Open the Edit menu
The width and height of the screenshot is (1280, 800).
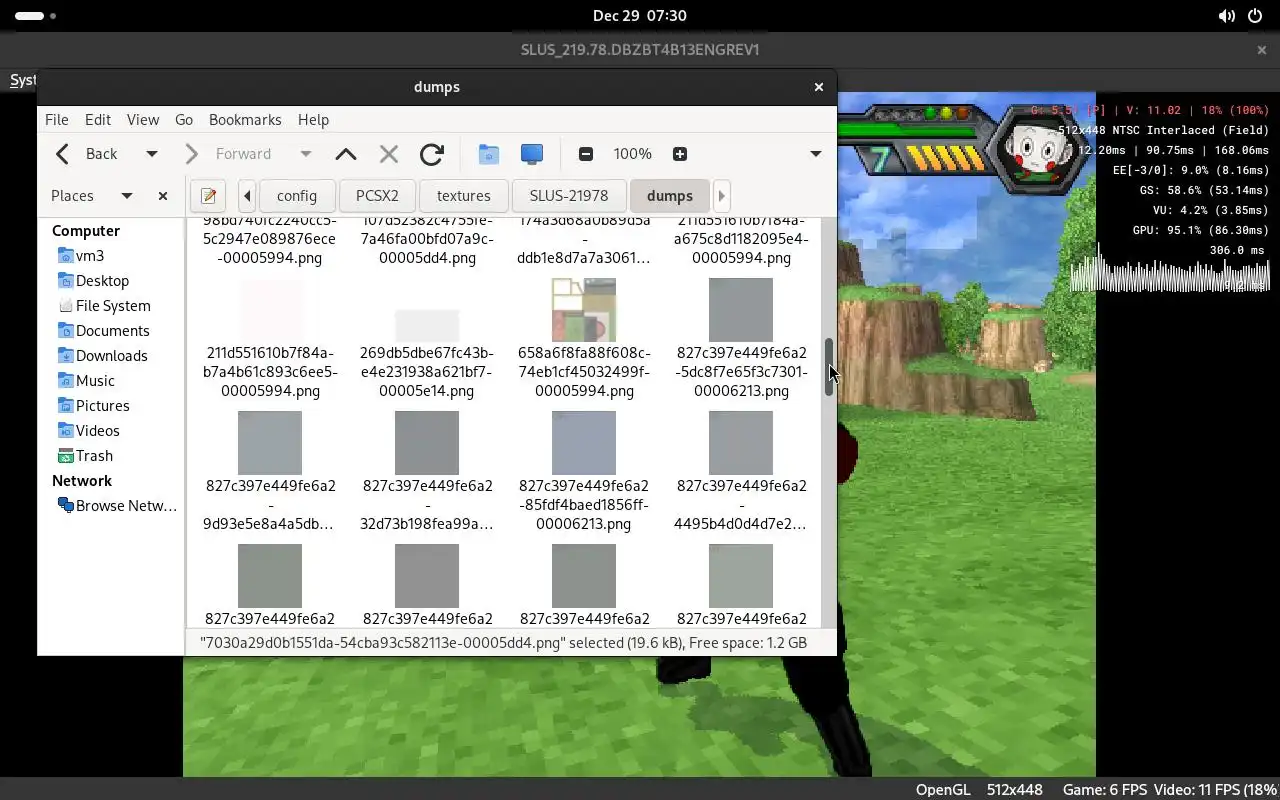point(98,119)
